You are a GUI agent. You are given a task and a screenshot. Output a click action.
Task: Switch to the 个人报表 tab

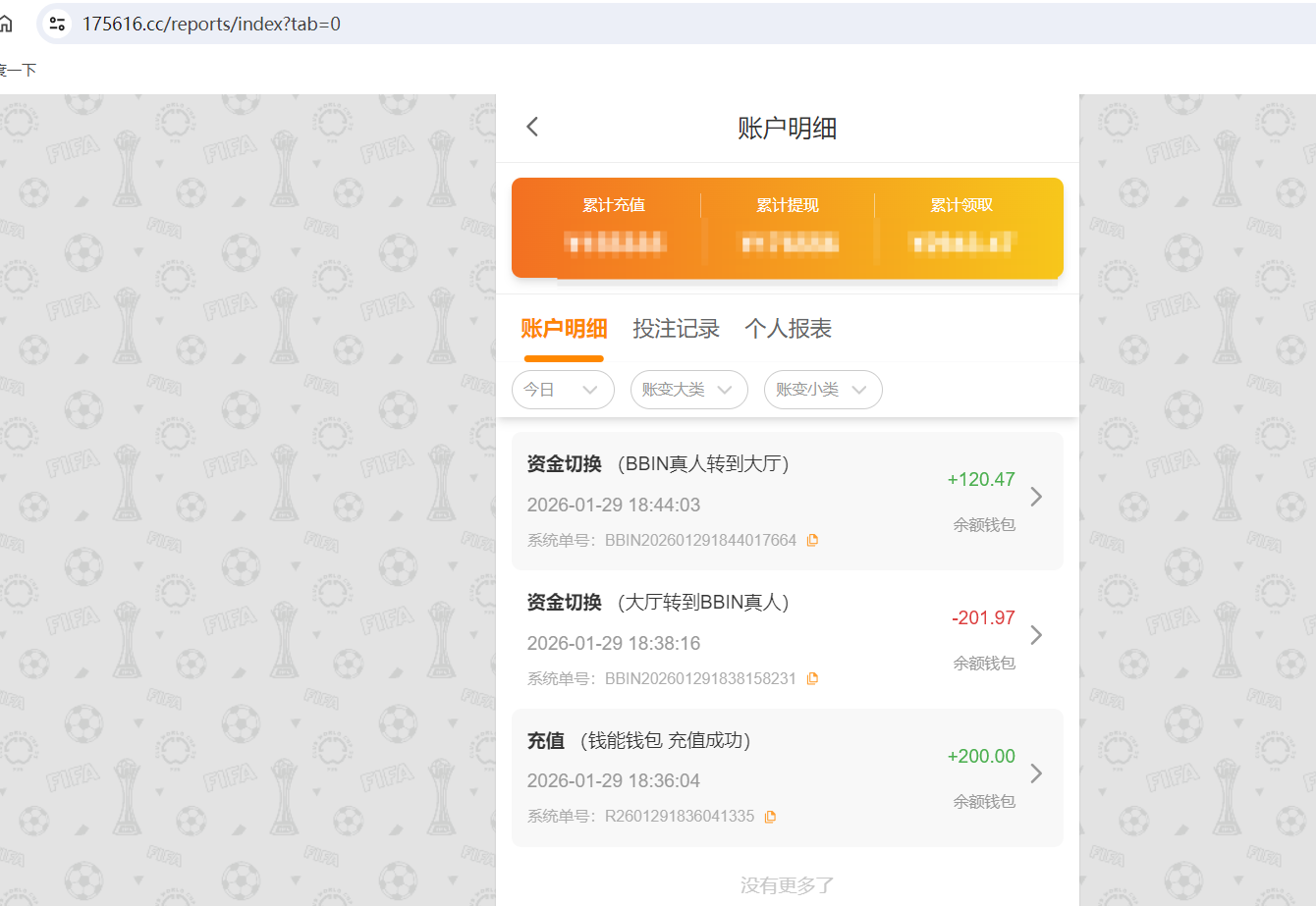click(787, 329)
